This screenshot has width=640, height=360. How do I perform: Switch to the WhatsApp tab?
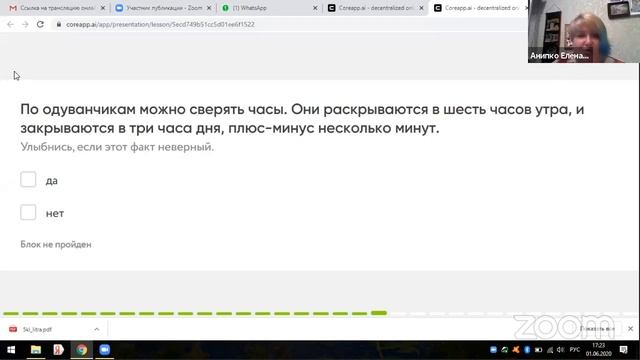pos(266,8)
